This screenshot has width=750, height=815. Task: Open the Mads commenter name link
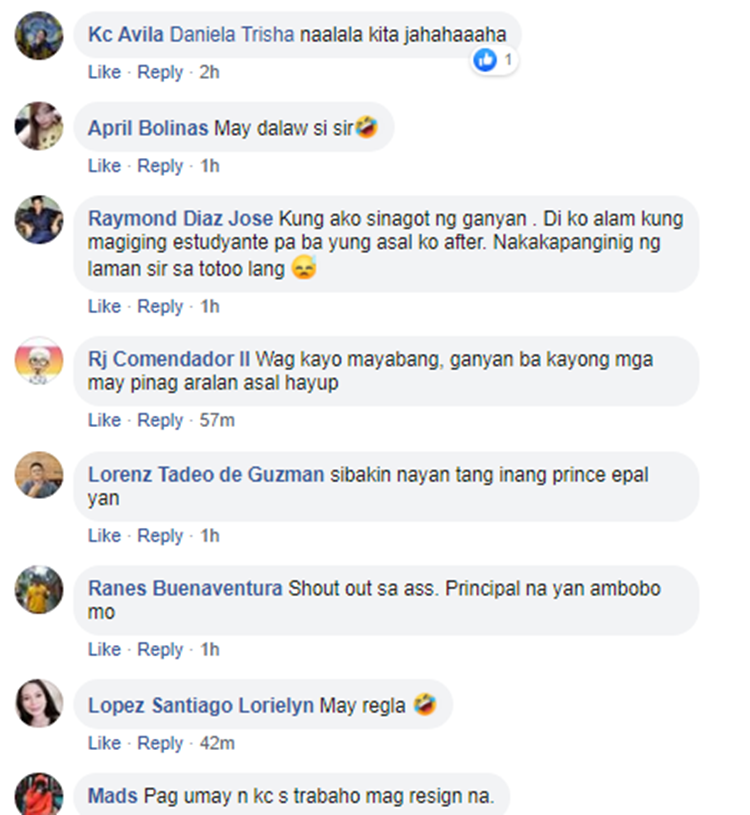tap(113, 796)
